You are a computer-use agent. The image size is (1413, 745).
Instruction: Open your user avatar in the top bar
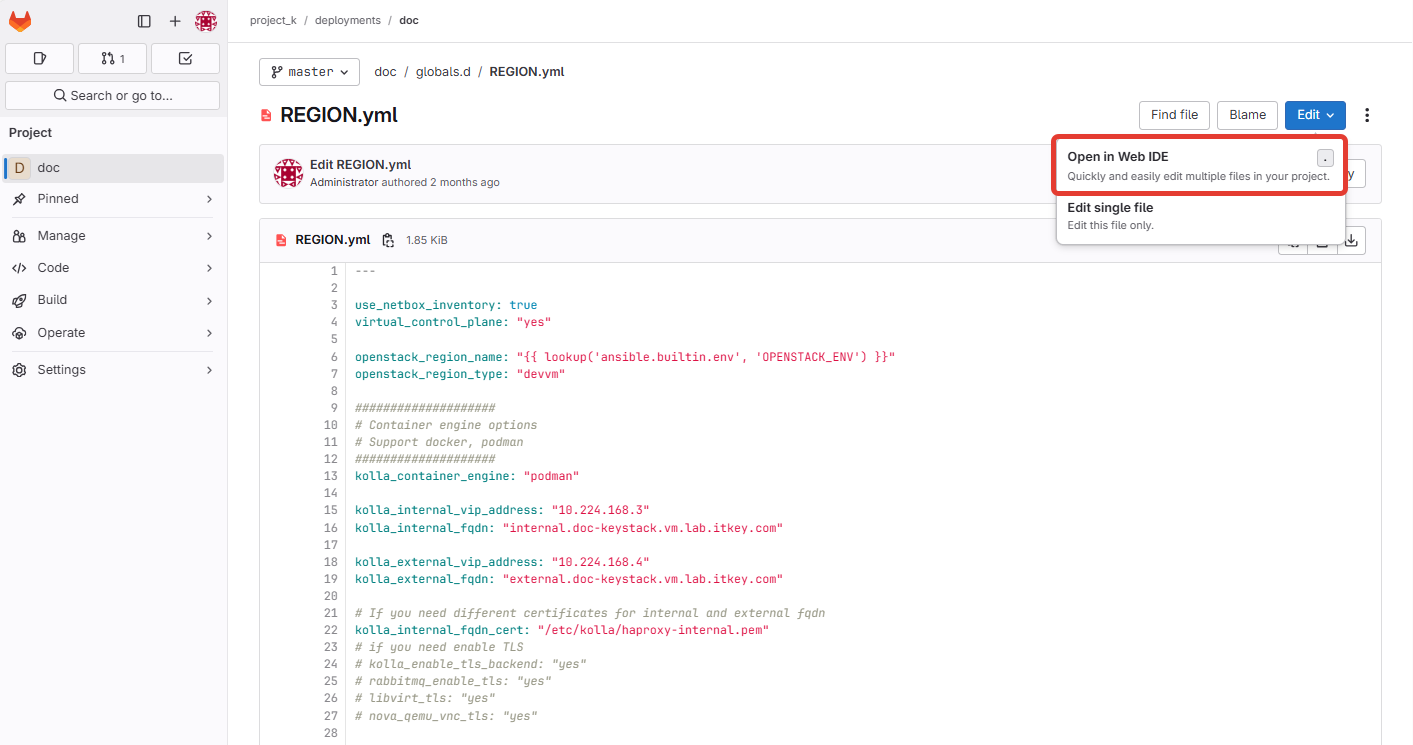click(206, 20)
